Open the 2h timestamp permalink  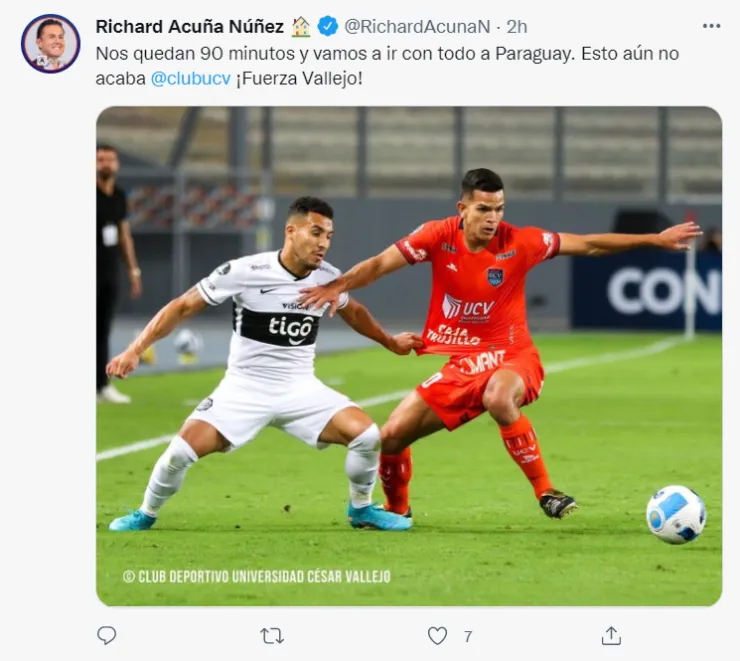[517, 26]
